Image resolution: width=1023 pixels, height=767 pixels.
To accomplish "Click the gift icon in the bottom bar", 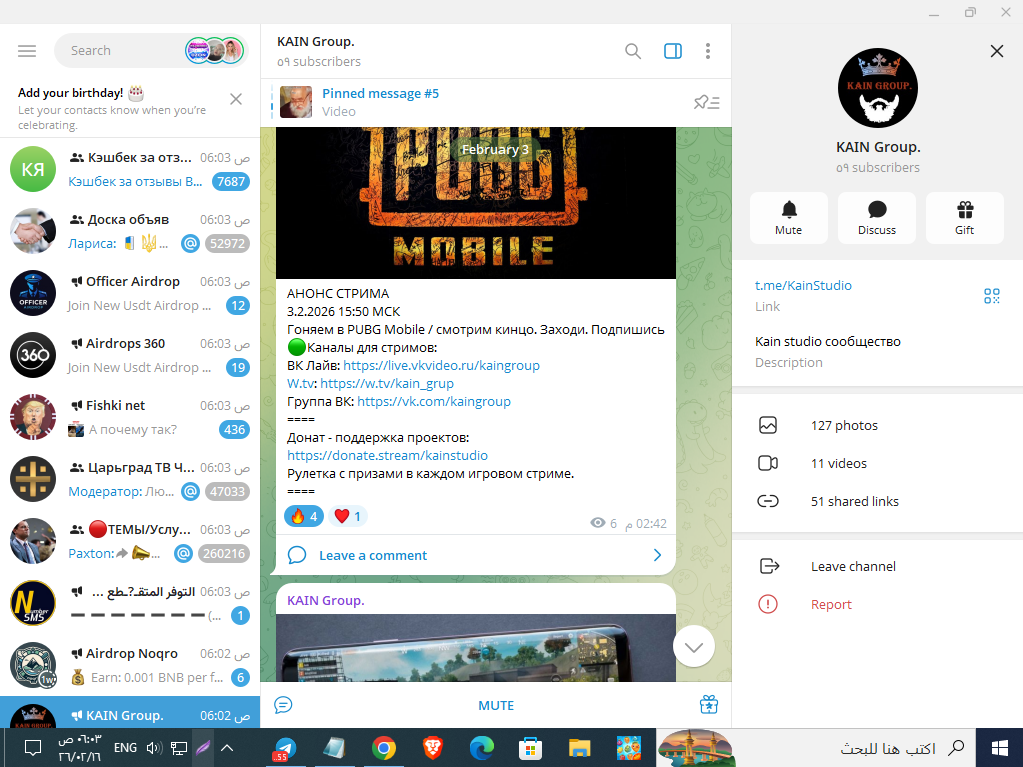I will click(709, 705).
